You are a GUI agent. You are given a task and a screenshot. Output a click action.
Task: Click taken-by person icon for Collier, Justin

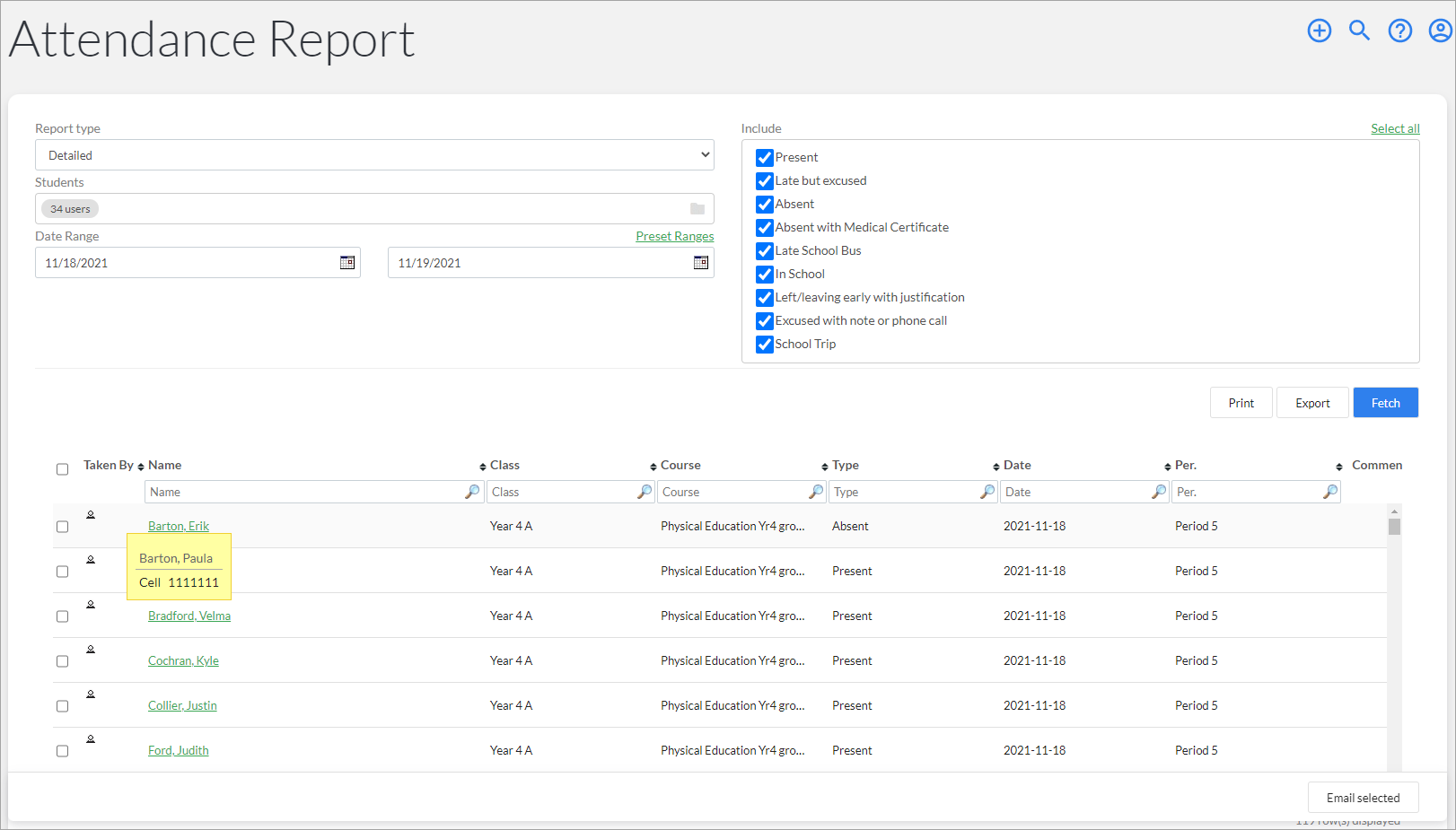(x=91, y=695)
